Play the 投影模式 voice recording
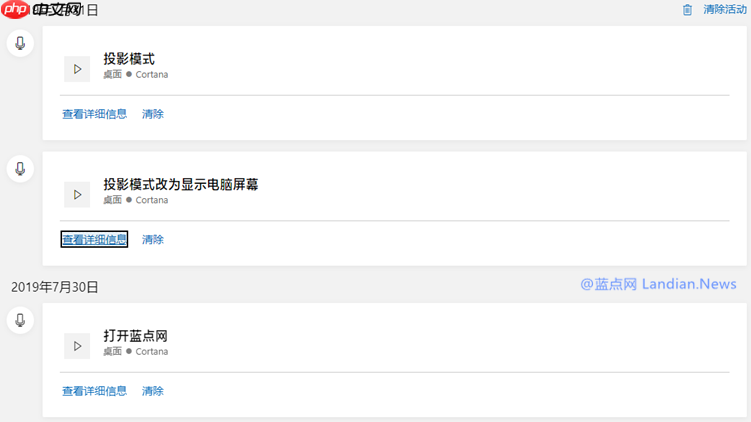 (x=77, y=69)
